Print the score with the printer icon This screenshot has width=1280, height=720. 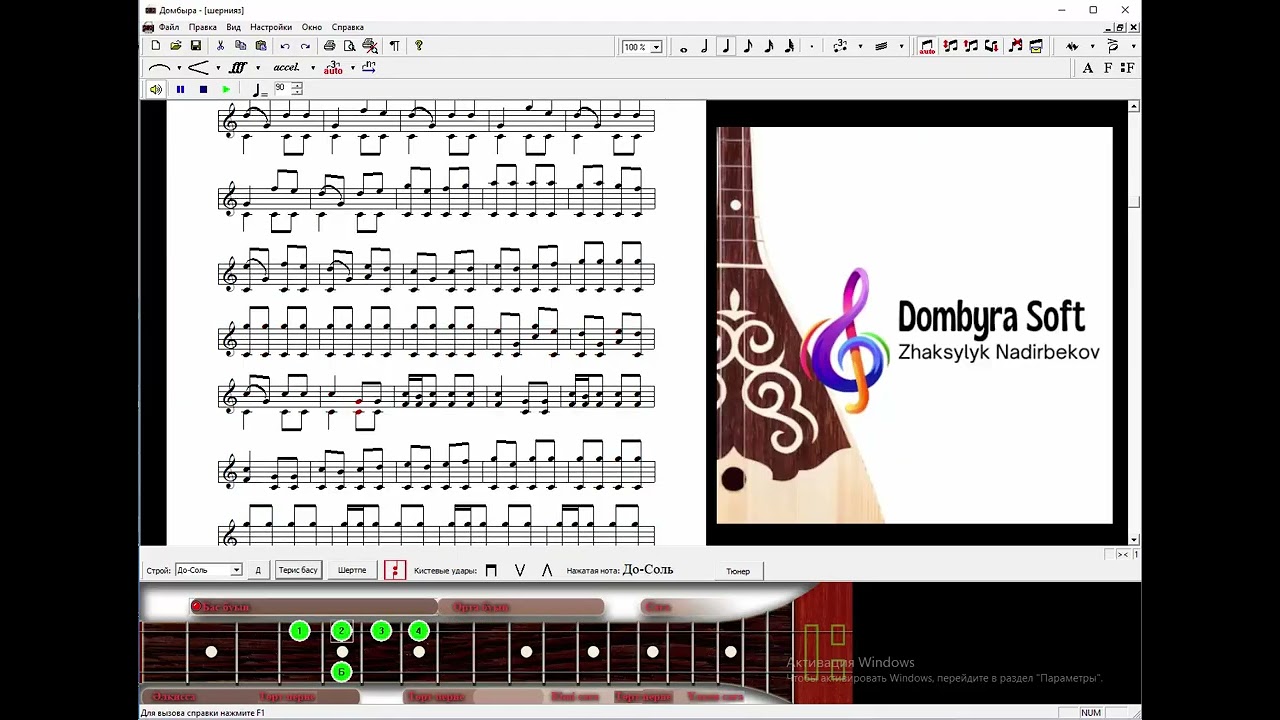tap(329, 46)
